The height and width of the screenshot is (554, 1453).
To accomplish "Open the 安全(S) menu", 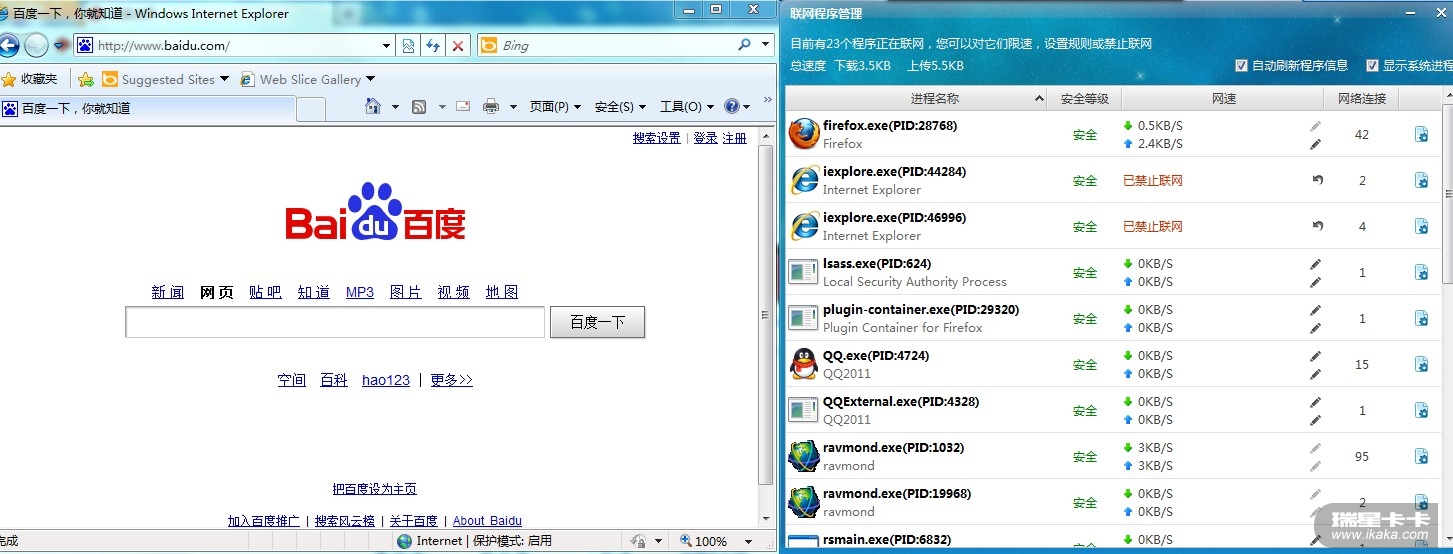I will pos(620,106).
